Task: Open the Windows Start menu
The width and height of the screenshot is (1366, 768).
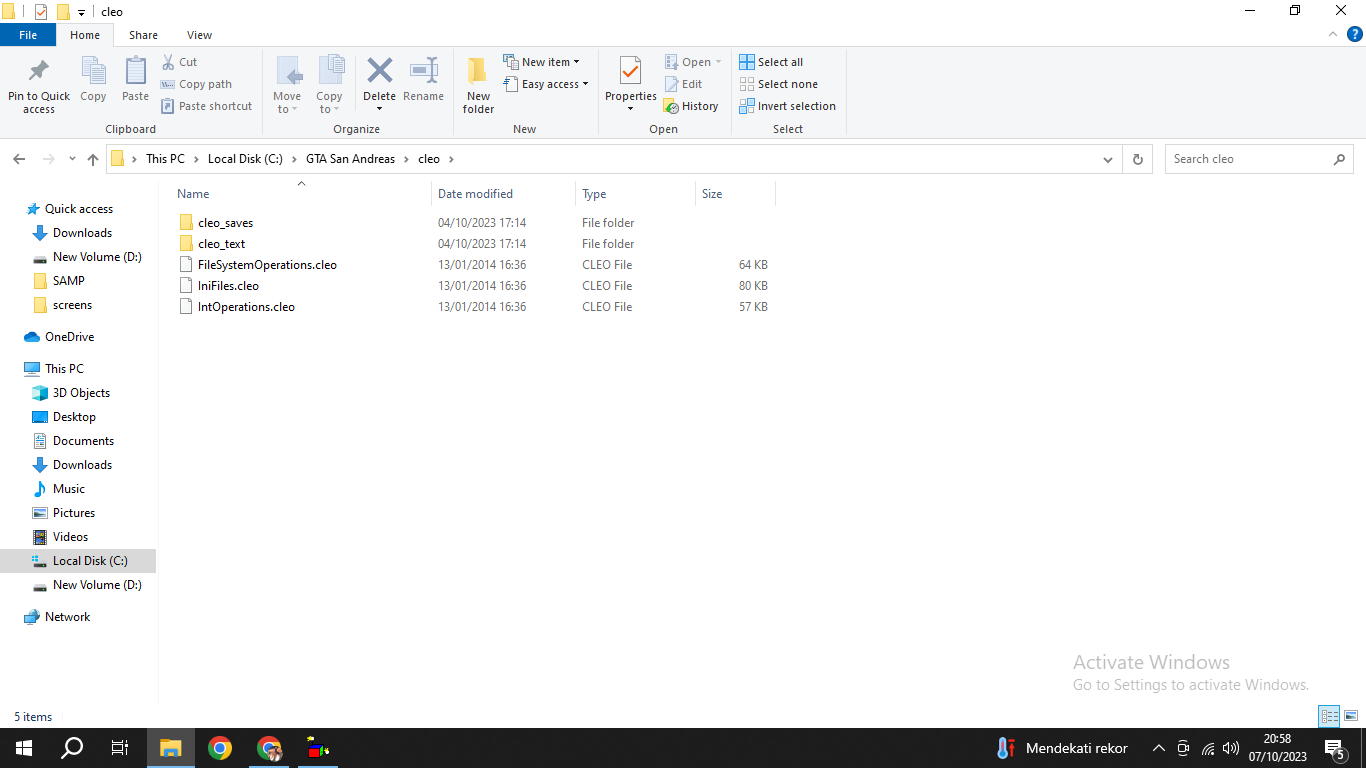Action: click(x=23, y=748)
